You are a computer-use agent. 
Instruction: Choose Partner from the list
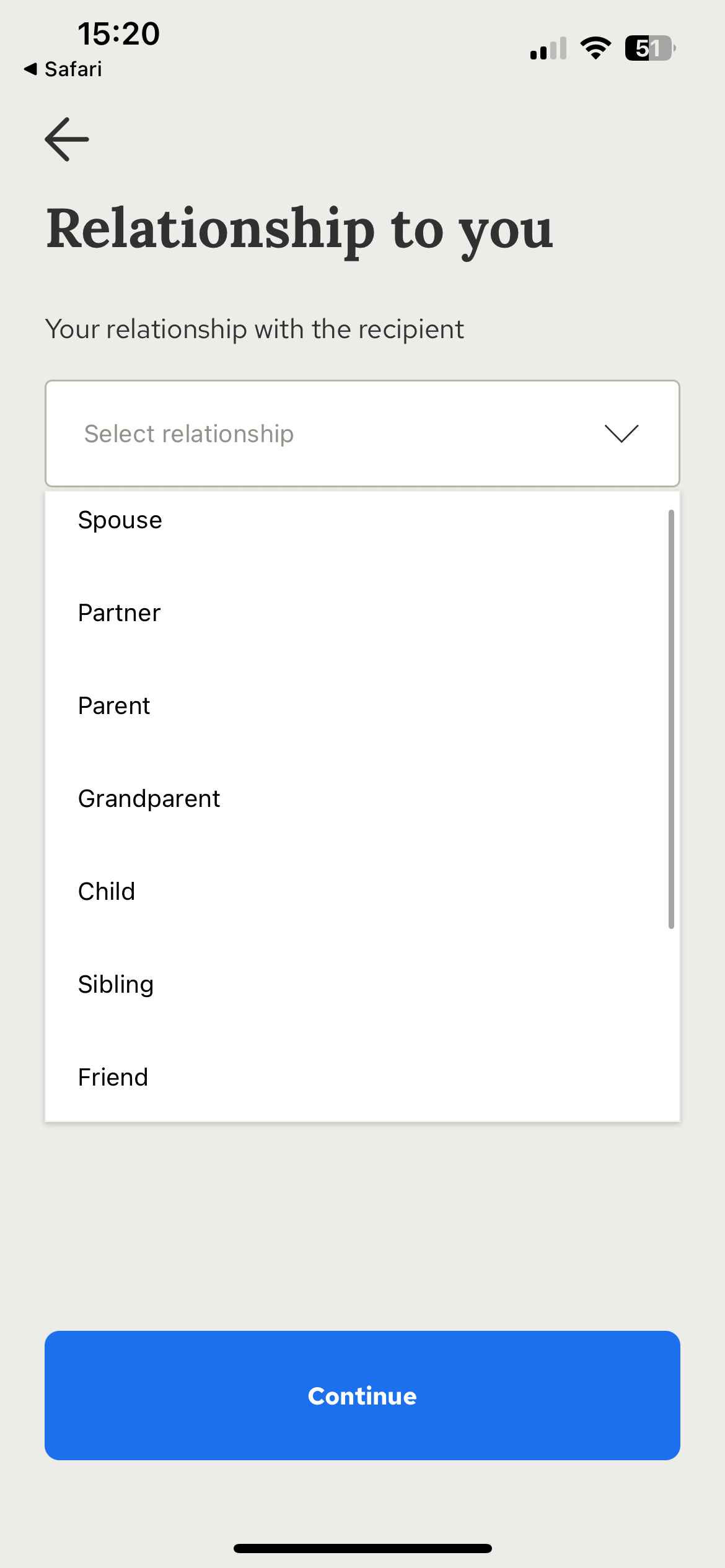point(362,613)
